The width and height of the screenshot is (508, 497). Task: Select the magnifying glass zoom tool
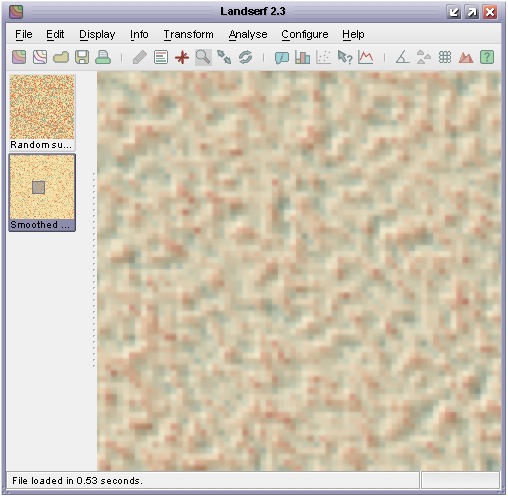tap(203, 57)
